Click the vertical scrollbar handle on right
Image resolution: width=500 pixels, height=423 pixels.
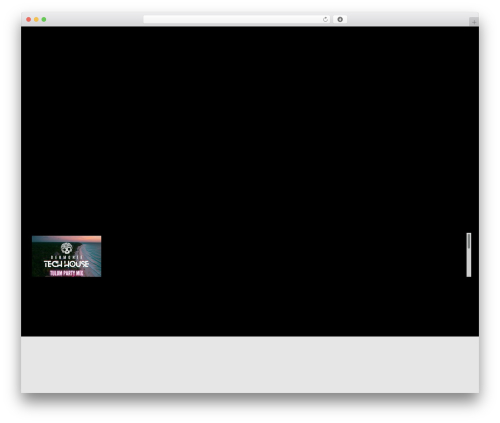(469, 241)
